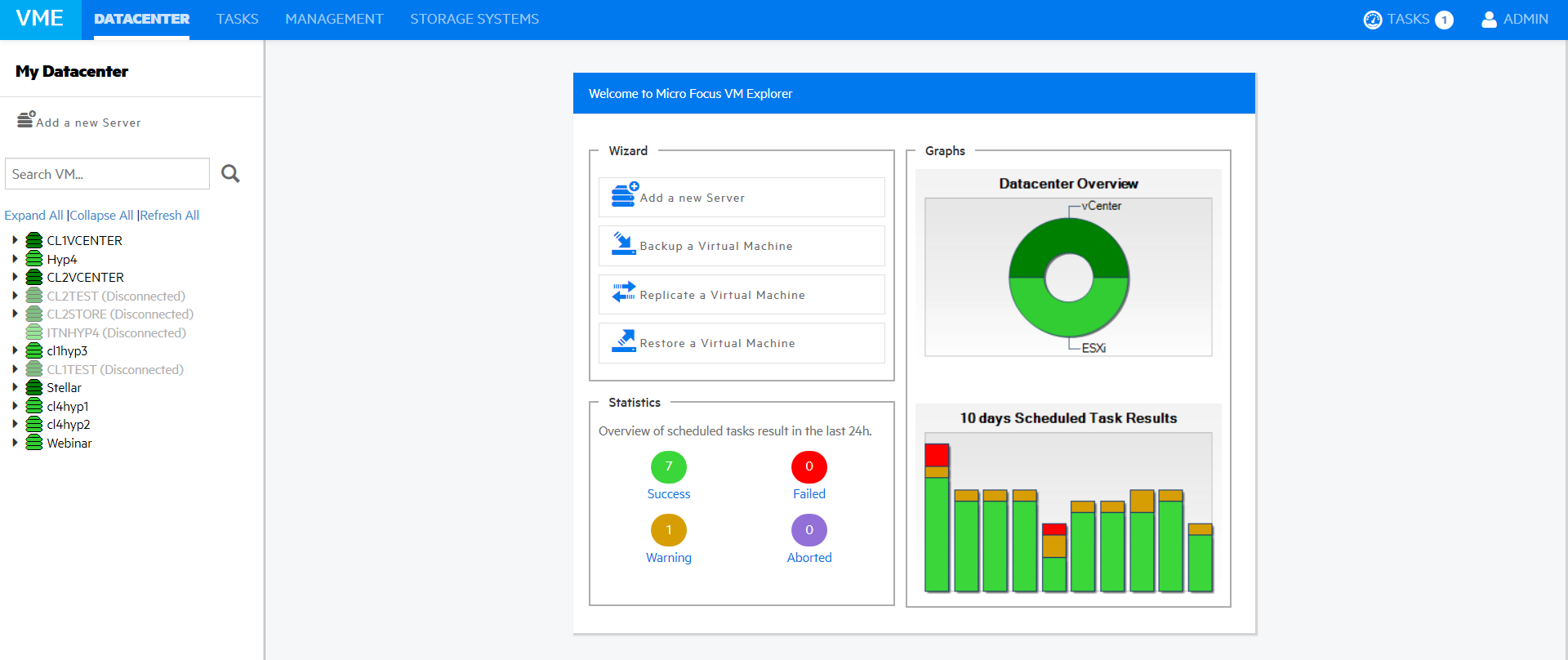
Task: Click Restore a Virtual Machine wizard
Action: click(742, 343)
